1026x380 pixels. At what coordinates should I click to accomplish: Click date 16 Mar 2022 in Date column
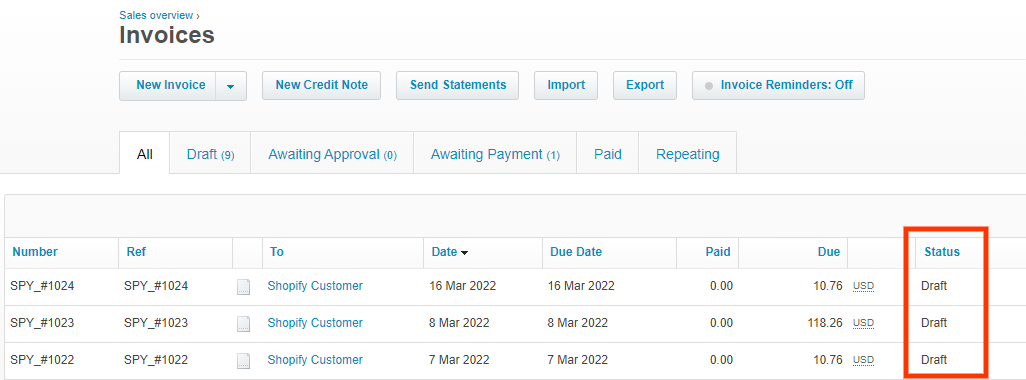click(x=463, y=286)
